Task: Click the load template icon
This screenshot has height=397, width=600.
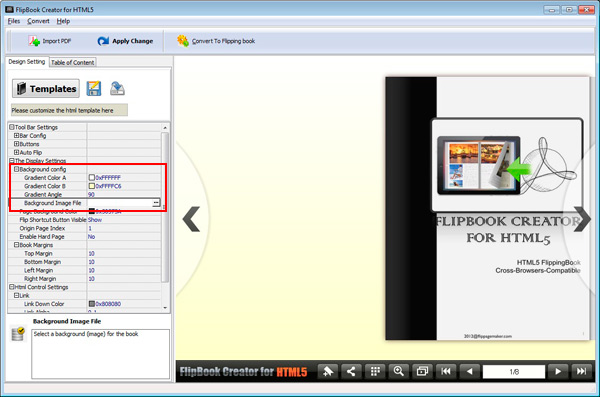Action: (117, 88)
